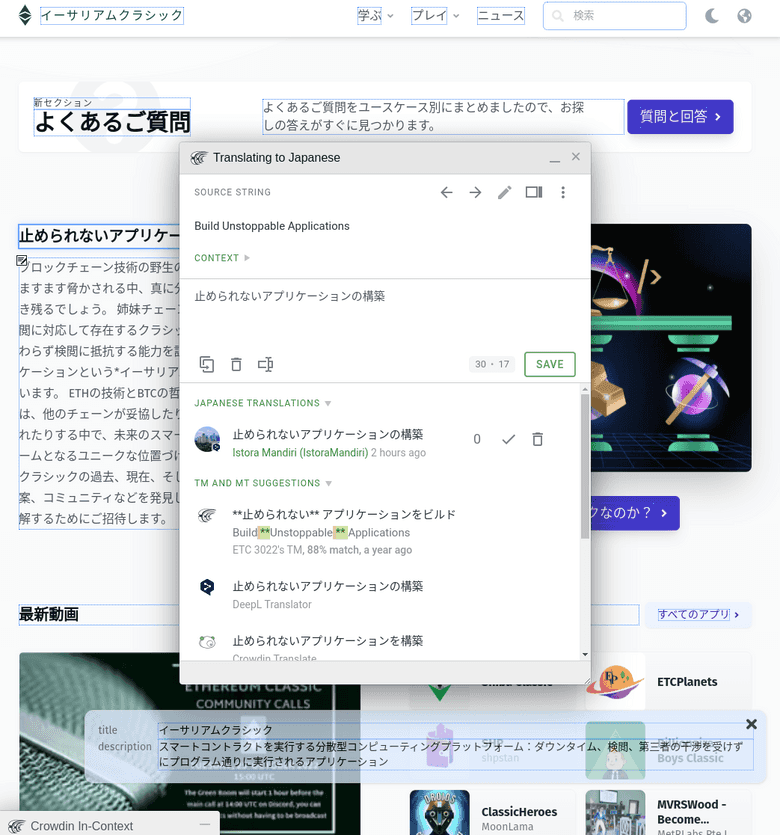The width and height of the screenshot is (780, 835).
Task: Approve Istora Mandiri's translation with the checkmark
Action: [508, 439]
